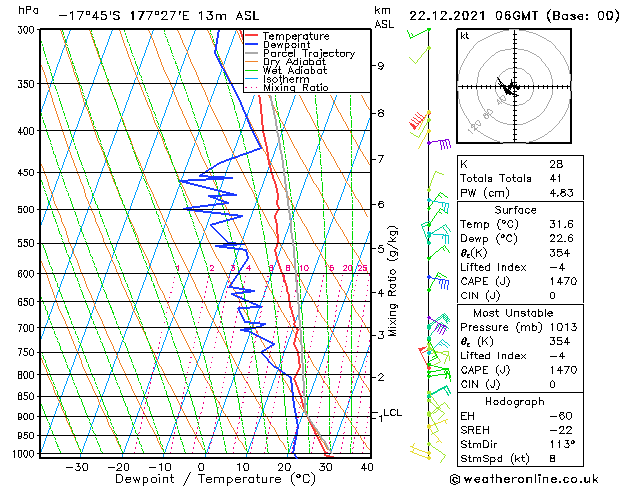Click the 'Most Unstable' section heading

coord(513,313)
